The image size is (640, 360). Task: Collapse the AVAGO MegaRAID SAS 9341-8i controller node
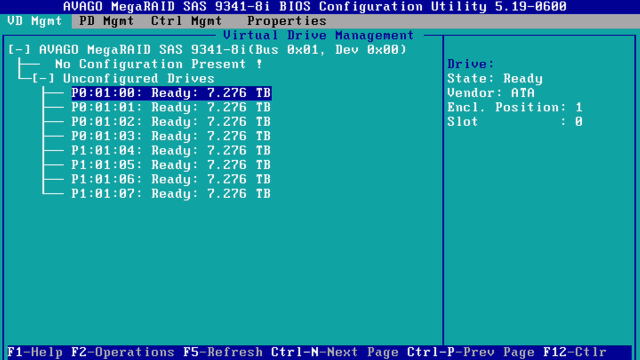(19, 50)
